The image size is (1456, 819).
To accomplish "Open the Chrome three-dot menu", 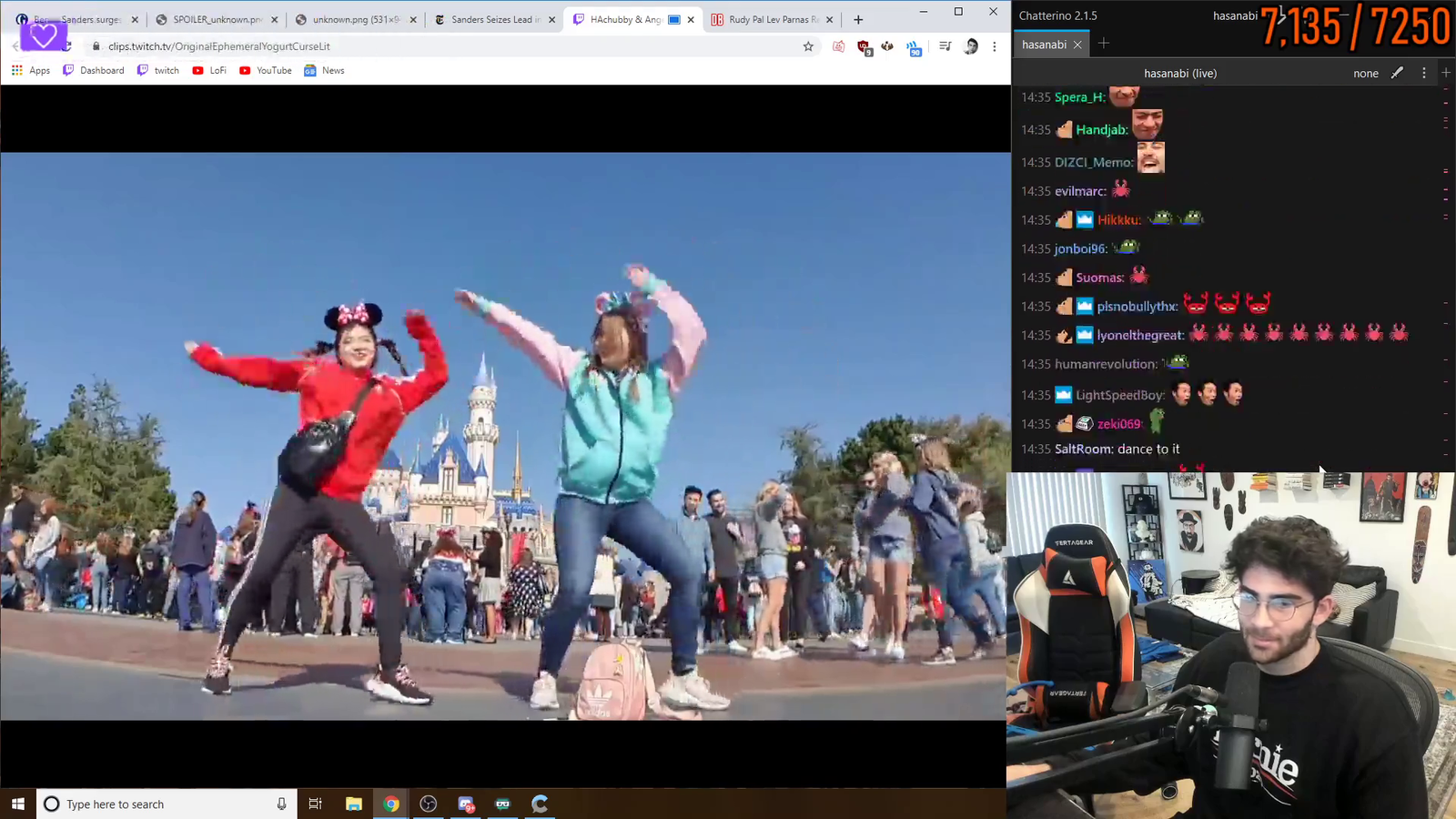I will pyautogui.click(x=995, y=46).
